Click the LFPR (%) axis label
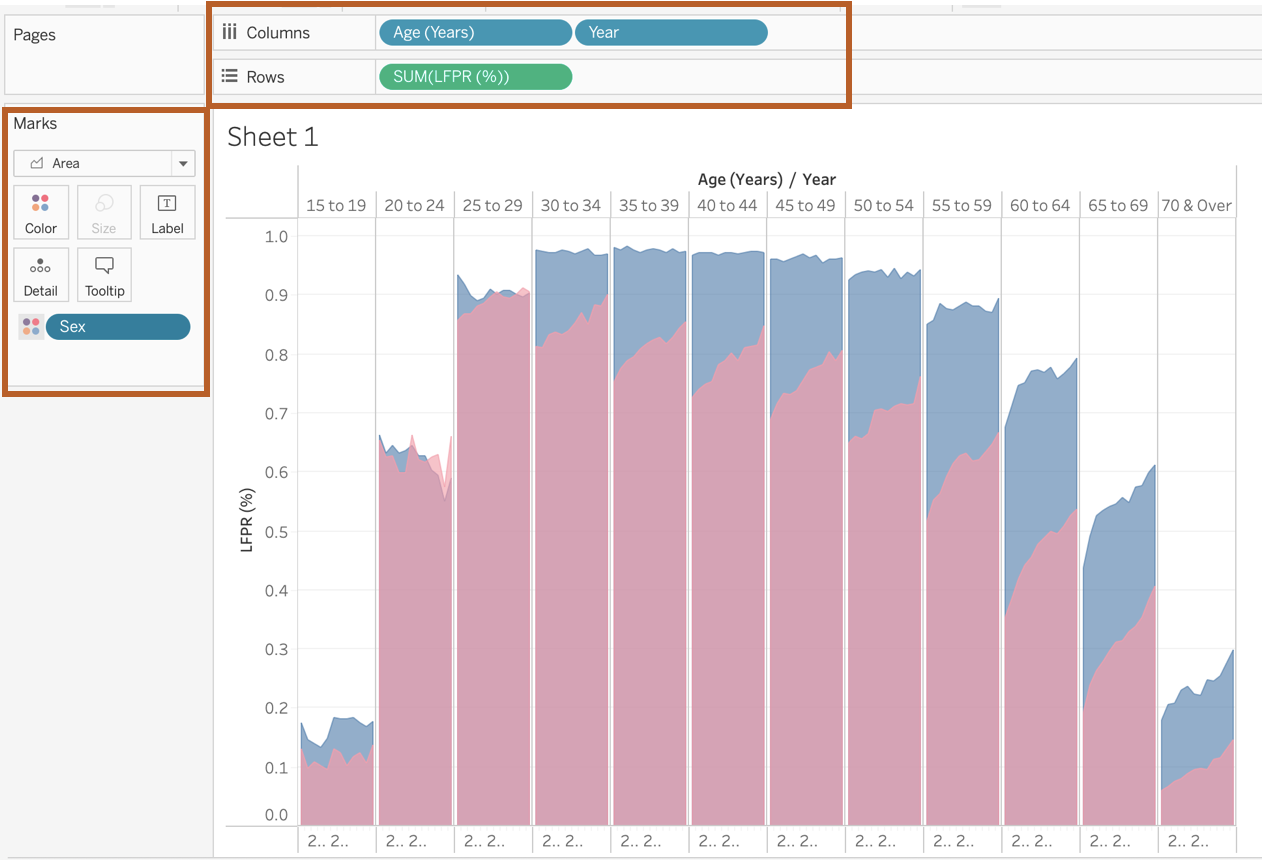Image resolution: width=1262 pixels, height=860 pixels. [248, 520]
